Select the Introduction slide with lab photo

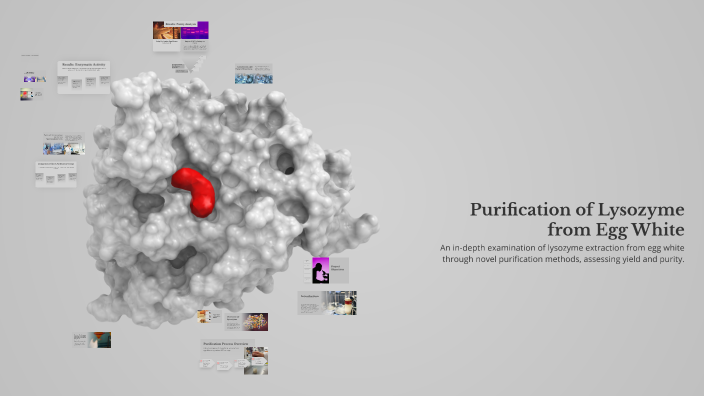pos(327,303)
